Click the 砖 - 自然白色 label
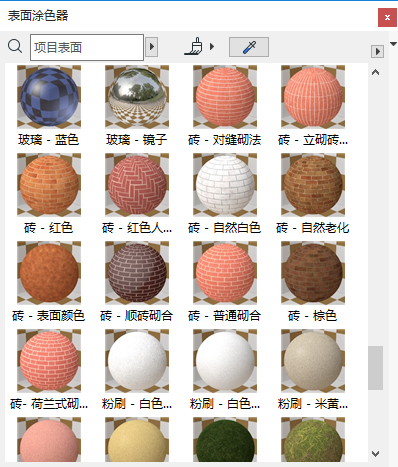The image size is (398, 467). (x=225, y=228)
